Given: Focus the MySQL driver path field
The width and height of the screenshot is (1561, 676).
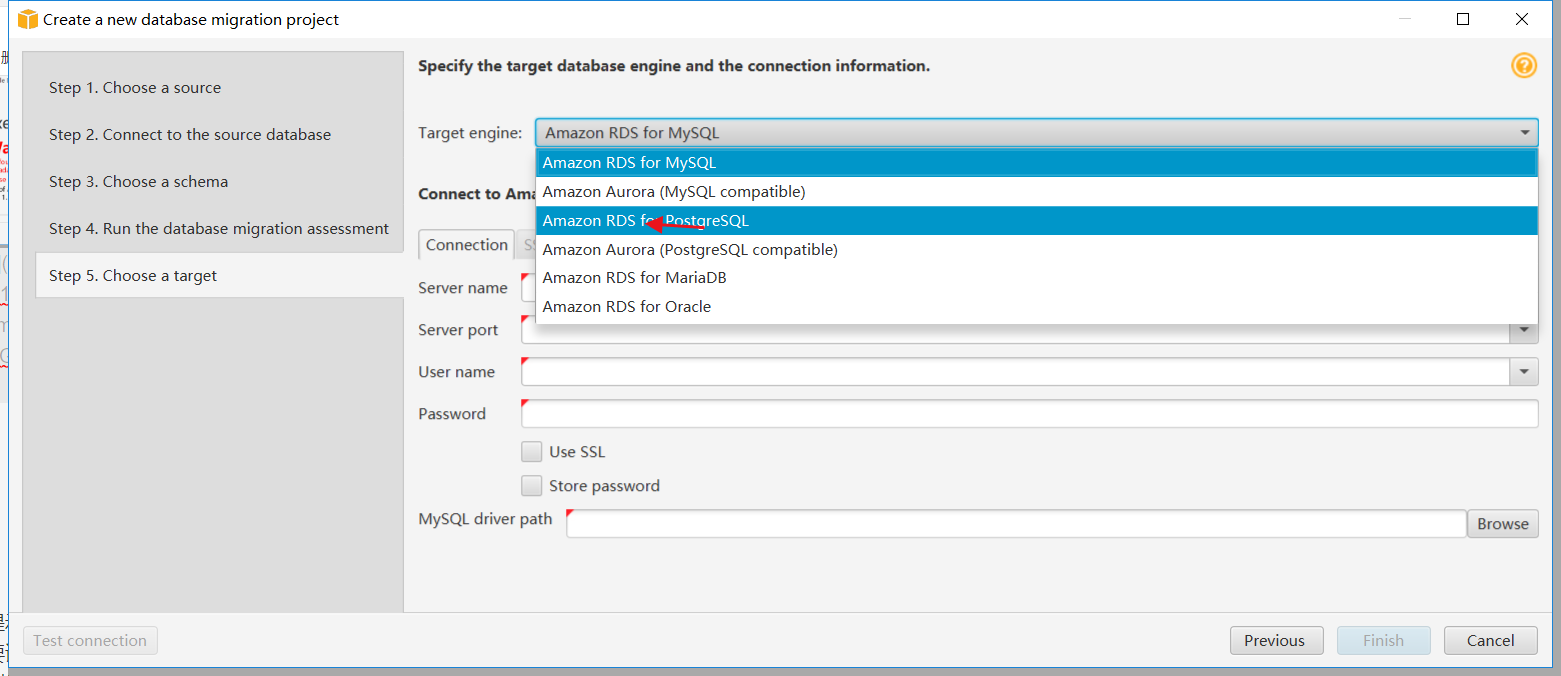Looking at the screenshot, I should pyautogui.click(x=1015, y=523).
